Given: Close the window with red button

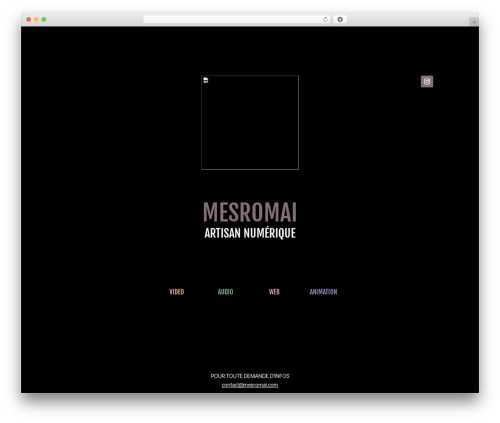Looking at the screenshot, I should point(29,19).
